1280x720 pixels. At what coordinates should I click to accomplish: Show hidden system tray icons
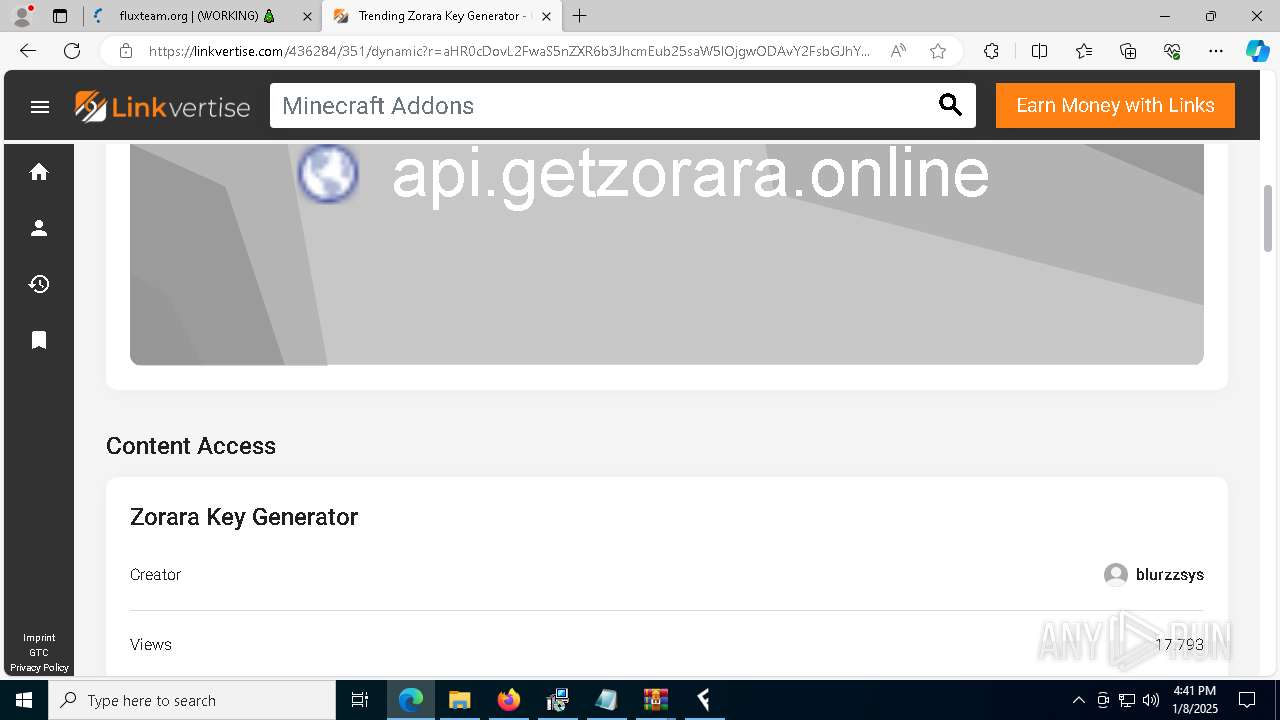[x=1078, y=700]
